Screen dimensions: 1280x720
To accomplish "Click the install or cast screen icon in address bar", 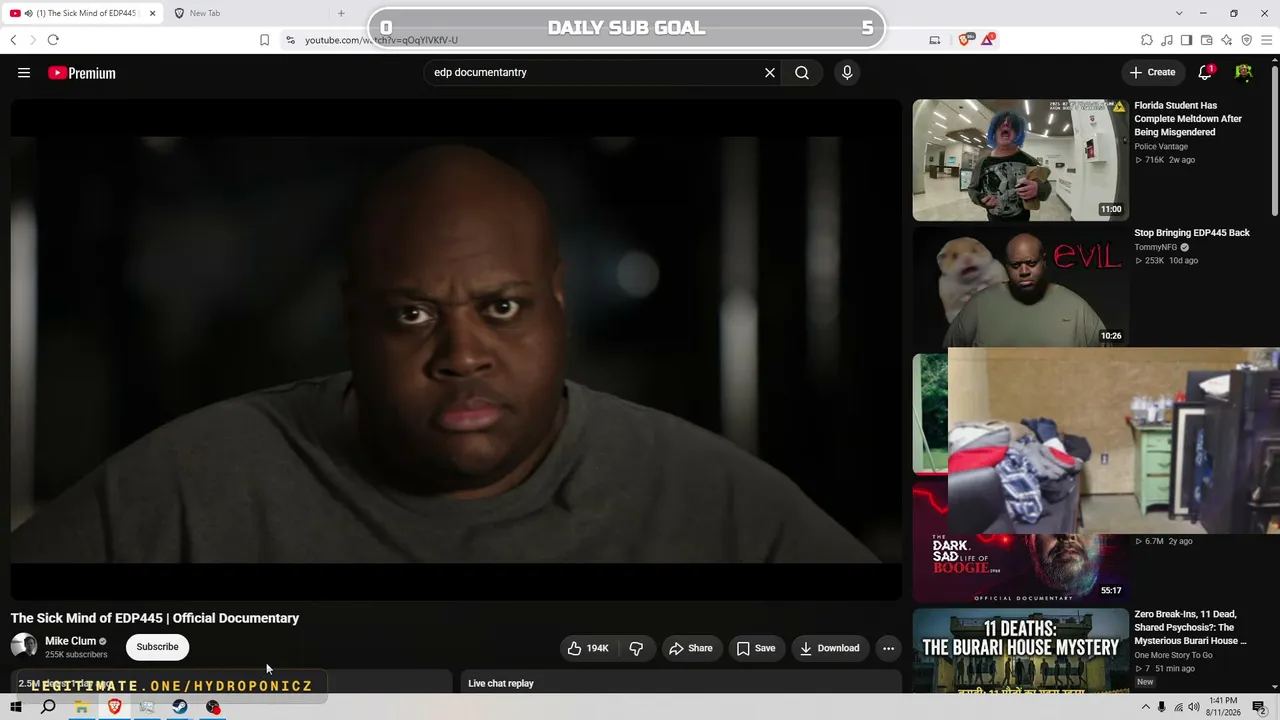I will pos(935,40).
